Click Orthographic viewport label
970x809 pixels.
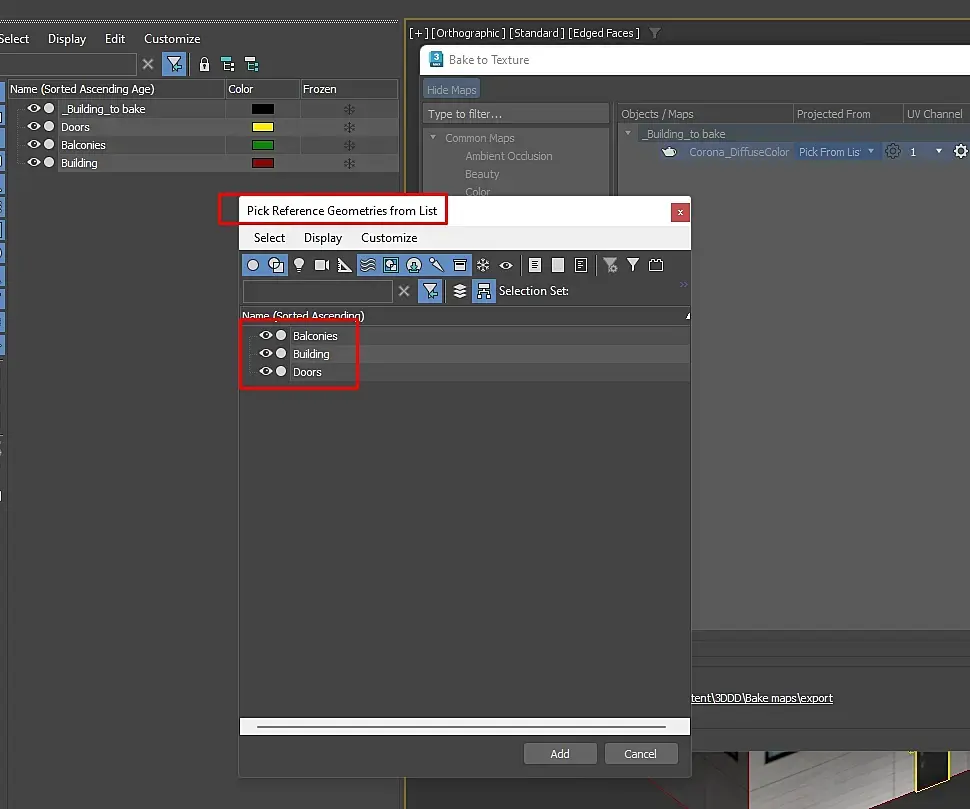pyautogui.click(x=468, y=33)
